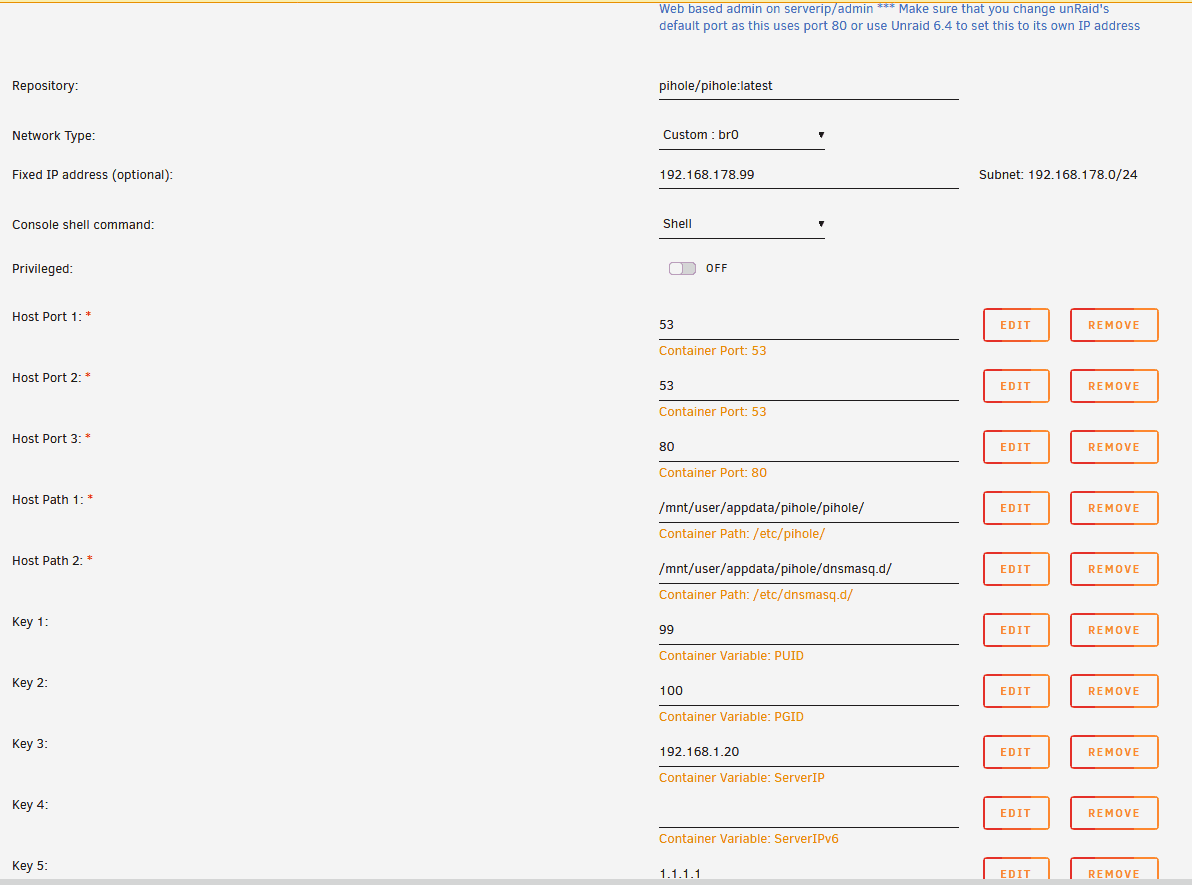Remove the Host Port 3 entry
Screen dimensions: 1192x885
[x=1114, y=447]
